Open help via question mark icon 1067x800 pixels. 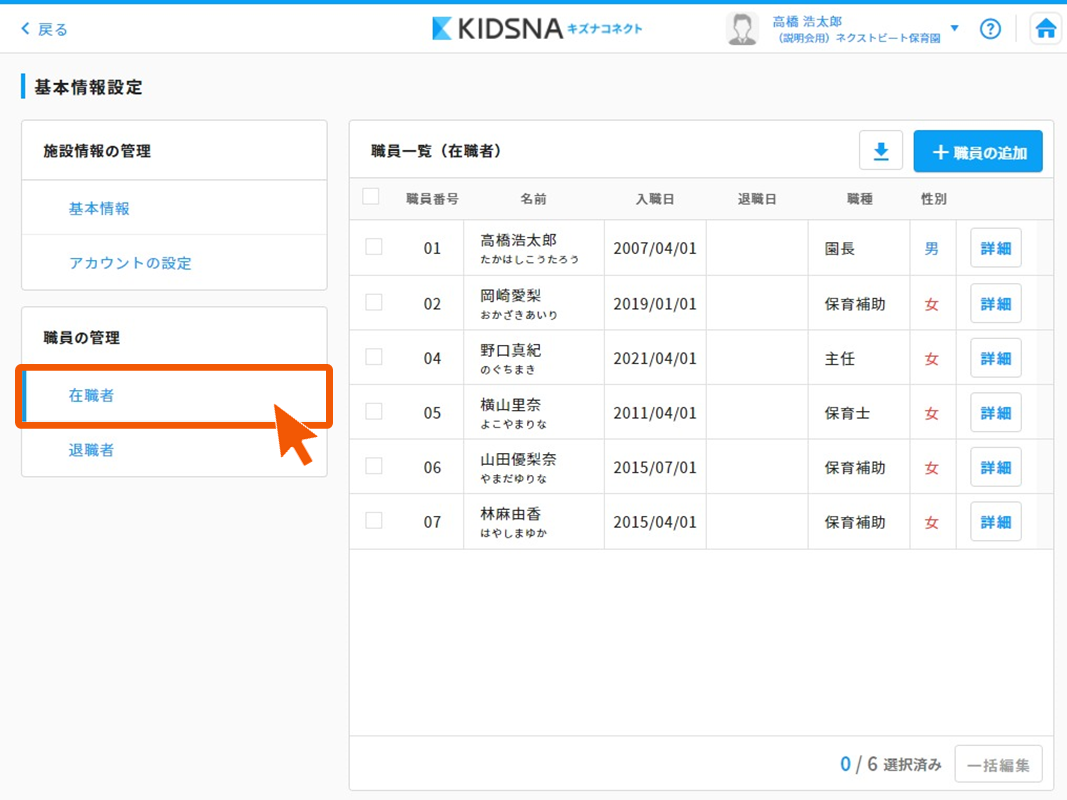coord(990,29)
